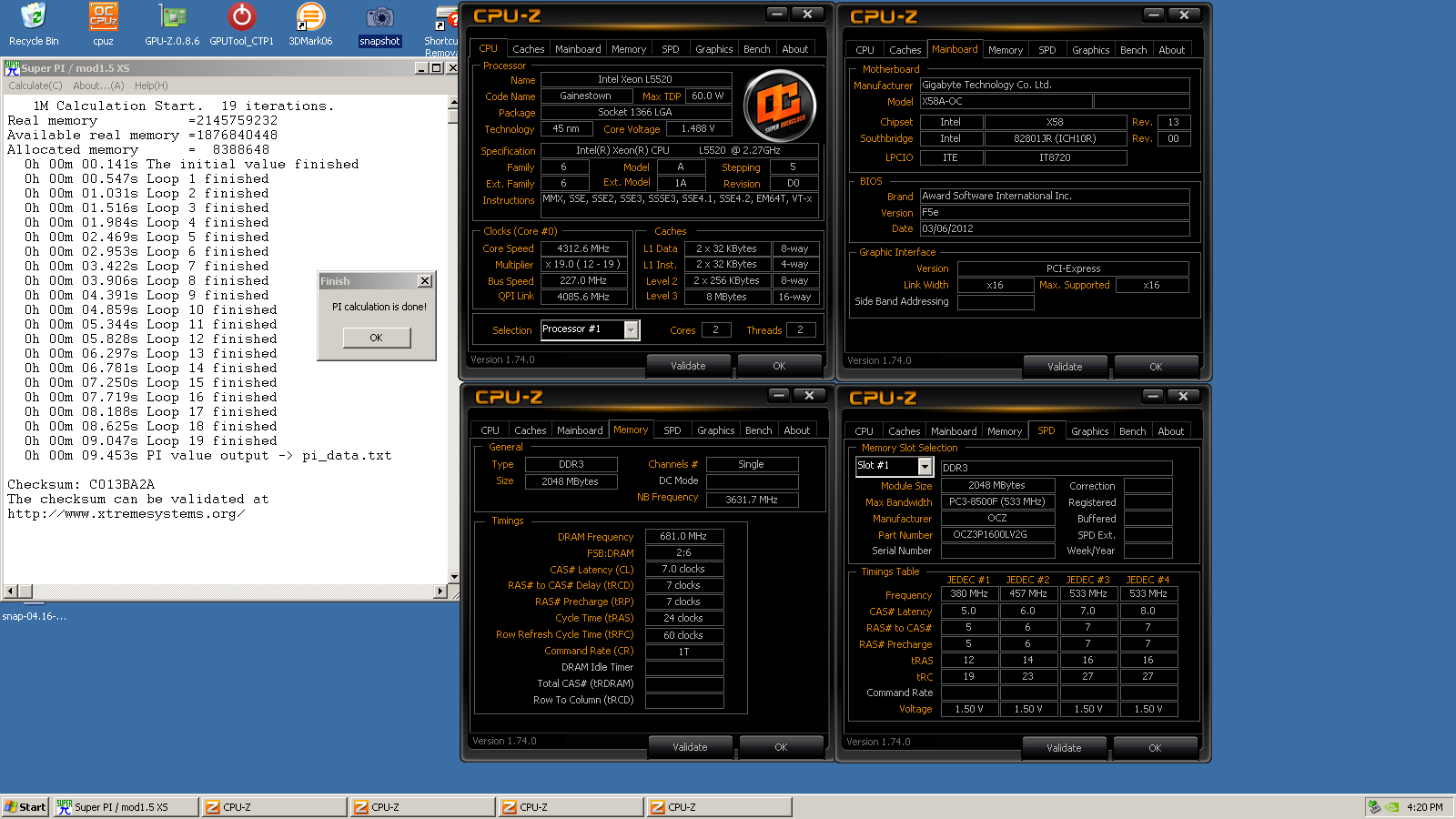
Task: Open CPU tab in the Mainboard window
Action: [864, 50]
